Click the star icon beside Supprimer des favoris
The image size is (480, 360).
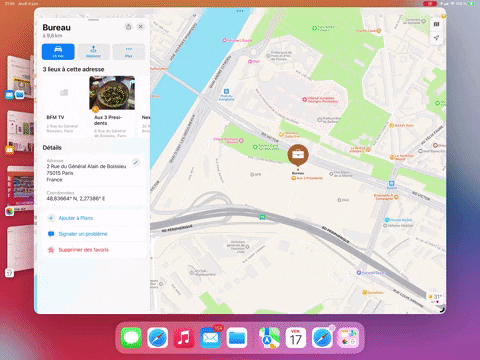(x=51, y=250)
